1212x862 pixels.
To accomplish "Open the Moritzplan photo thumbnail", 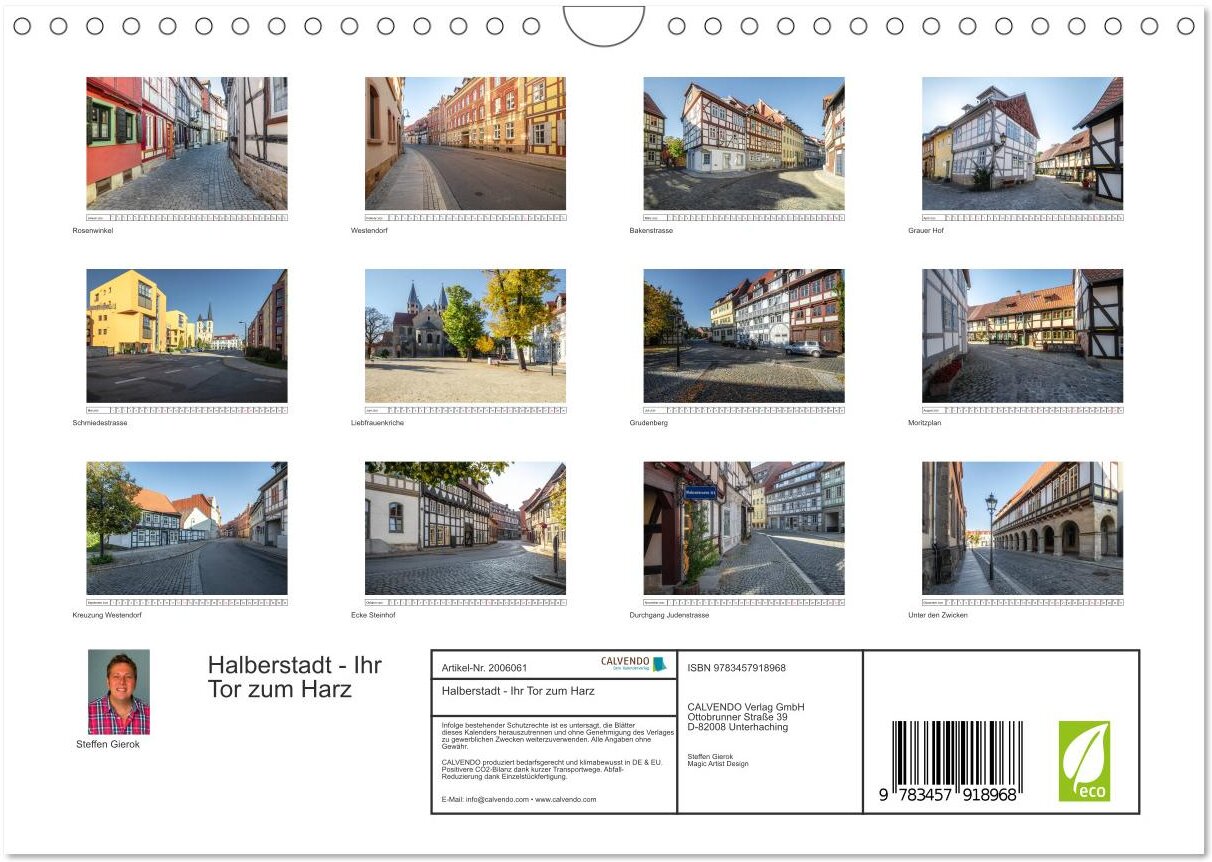I will [x=1022, y=336].
